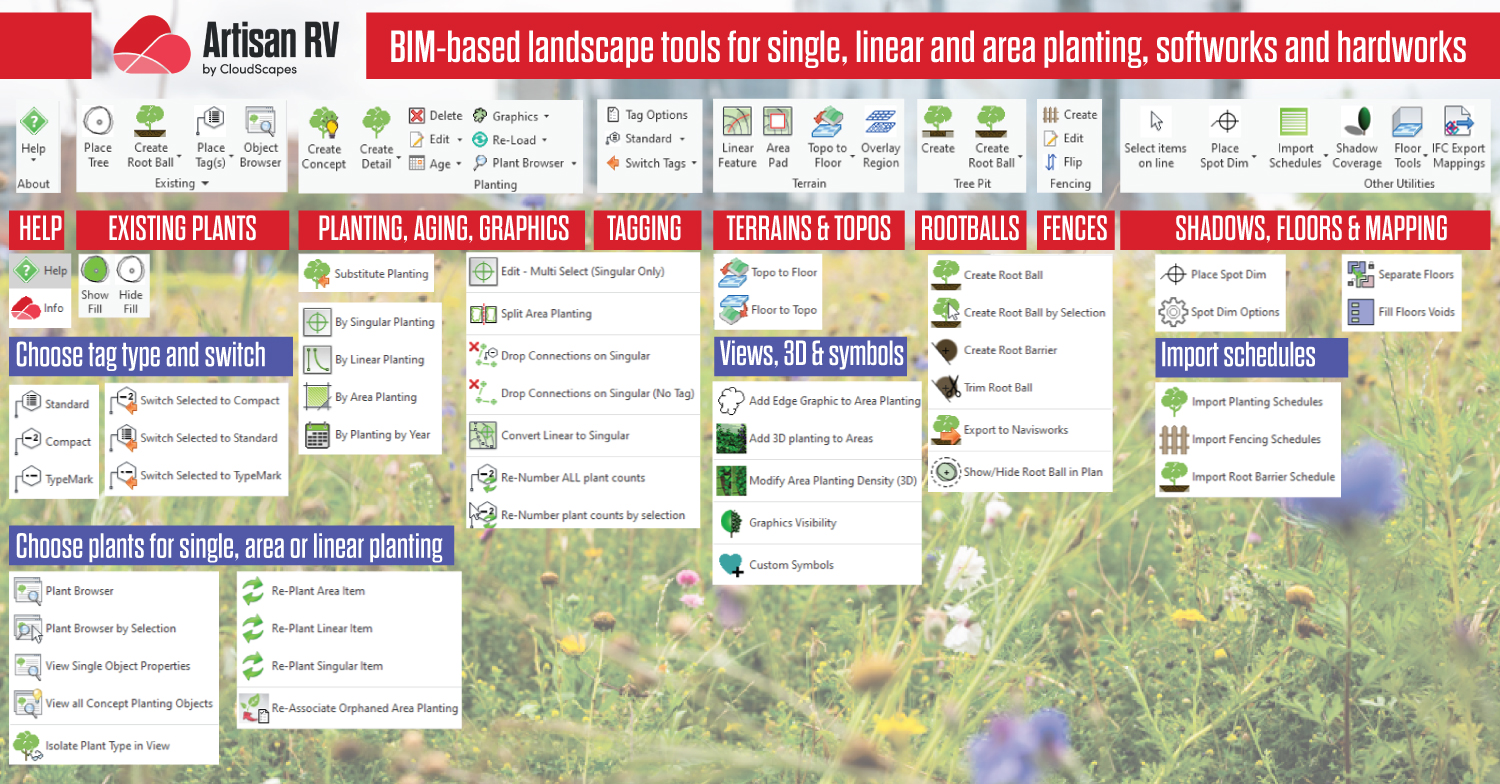Click Place Spot Dim ribbon icon
The height and width of the screenshot is (784, 1500).
click(1225, 137)
